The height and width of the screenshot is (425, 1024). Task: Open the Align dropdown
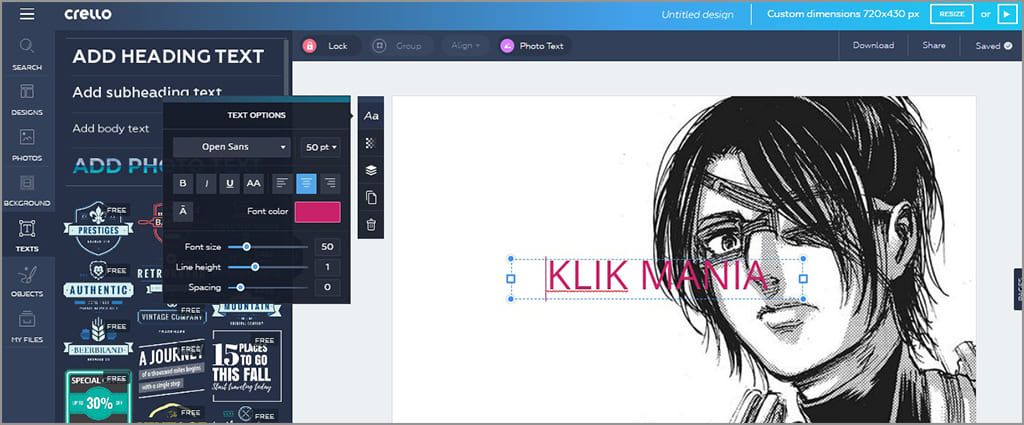pyautogui.click(x=465, y=46)
